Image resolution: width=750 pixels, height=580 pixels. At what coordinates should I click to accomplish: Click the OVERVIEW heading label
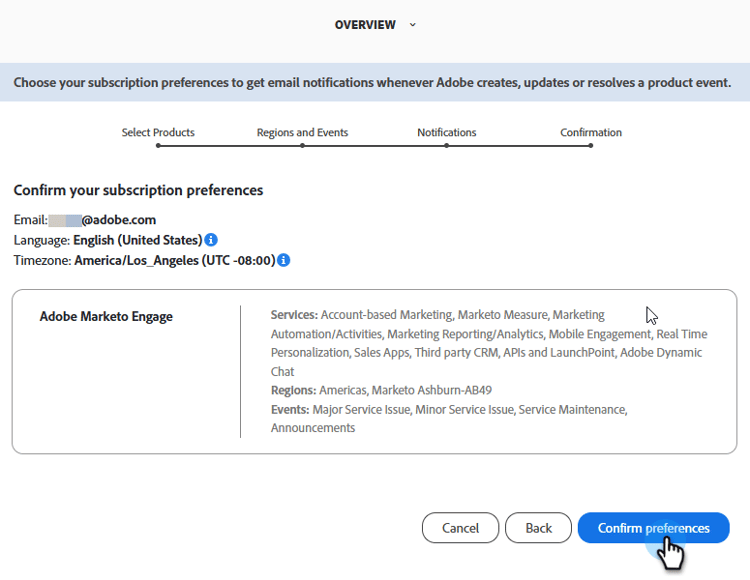click(365, 25)
